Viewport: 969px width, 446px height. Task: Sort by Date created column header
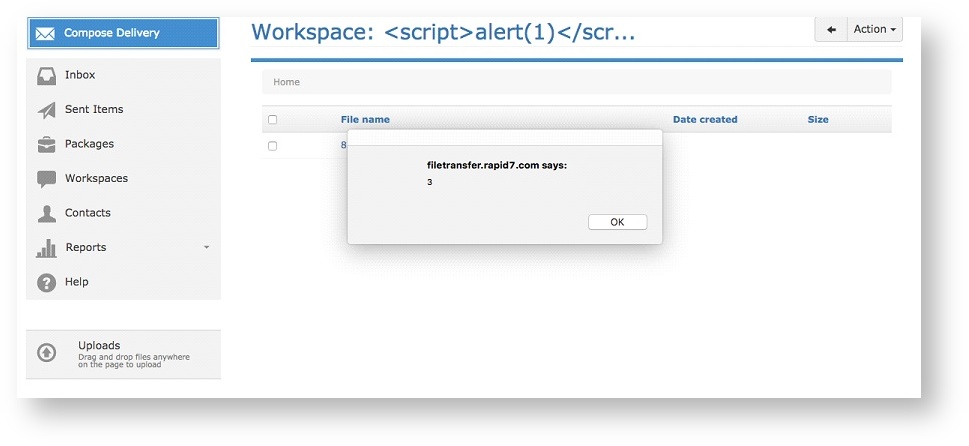tap(704, 120)
